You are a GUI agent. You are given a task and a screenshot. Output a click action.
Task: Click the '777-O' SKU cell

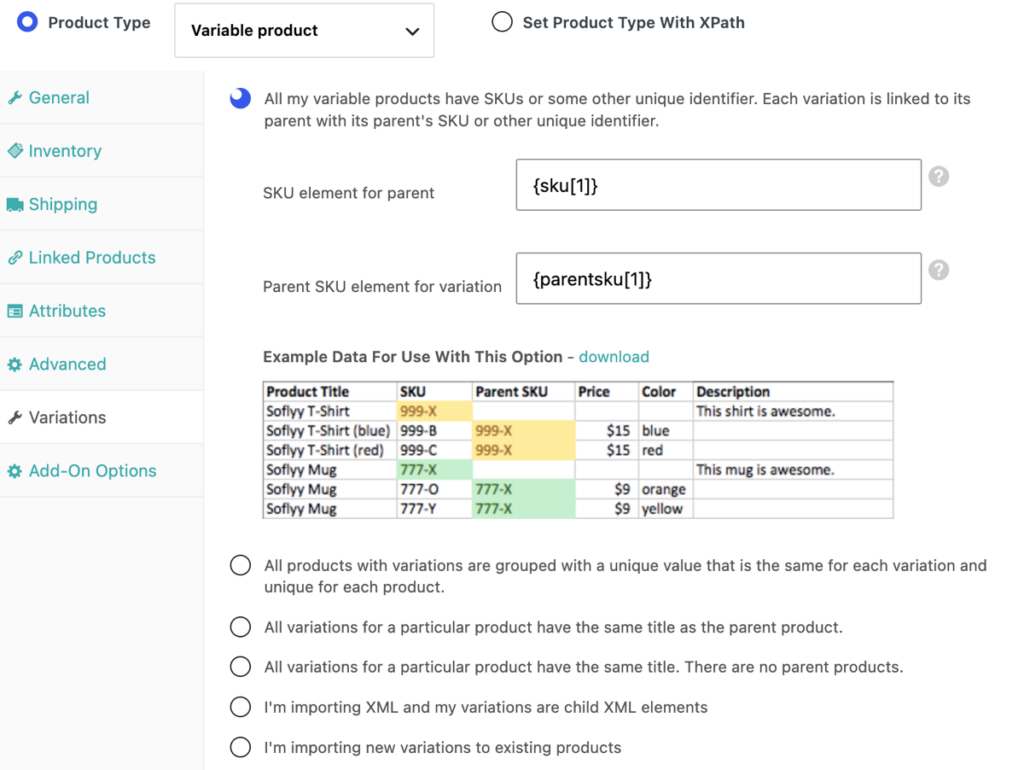[x=434, y=489]
